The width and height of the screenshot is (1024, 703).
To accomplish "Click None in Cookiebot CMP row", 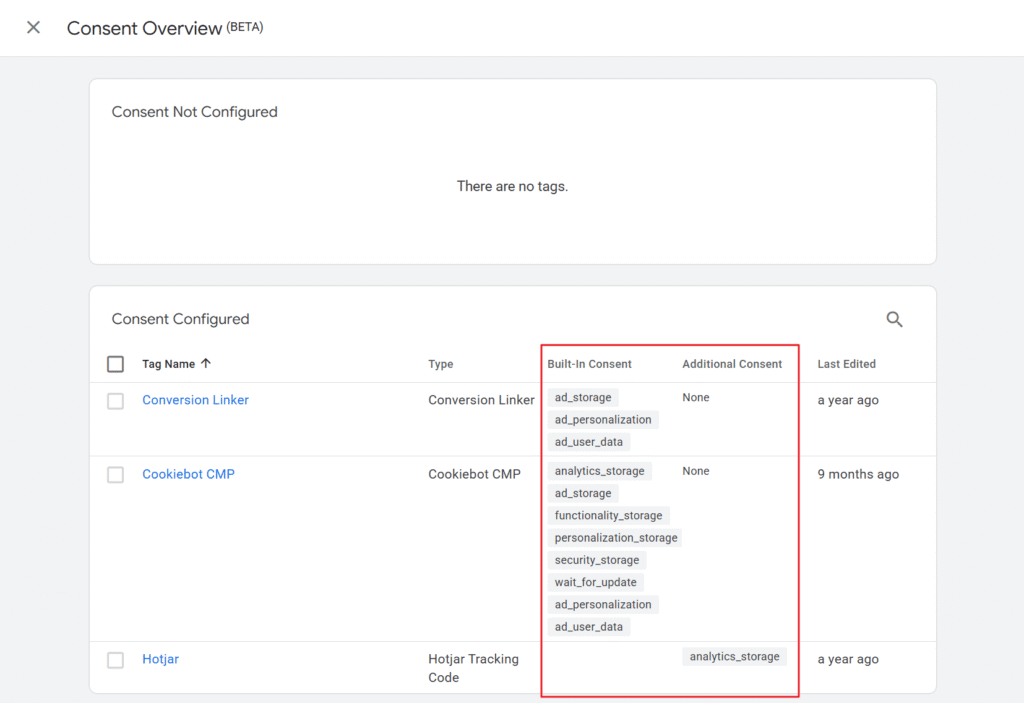I will pos(696,471).
